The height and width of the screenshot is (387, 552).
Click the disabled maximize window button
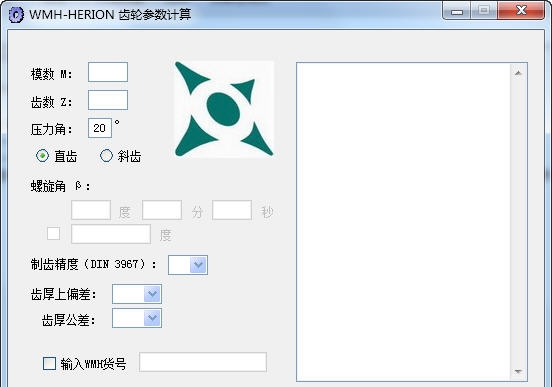click(x=484, y=11)
